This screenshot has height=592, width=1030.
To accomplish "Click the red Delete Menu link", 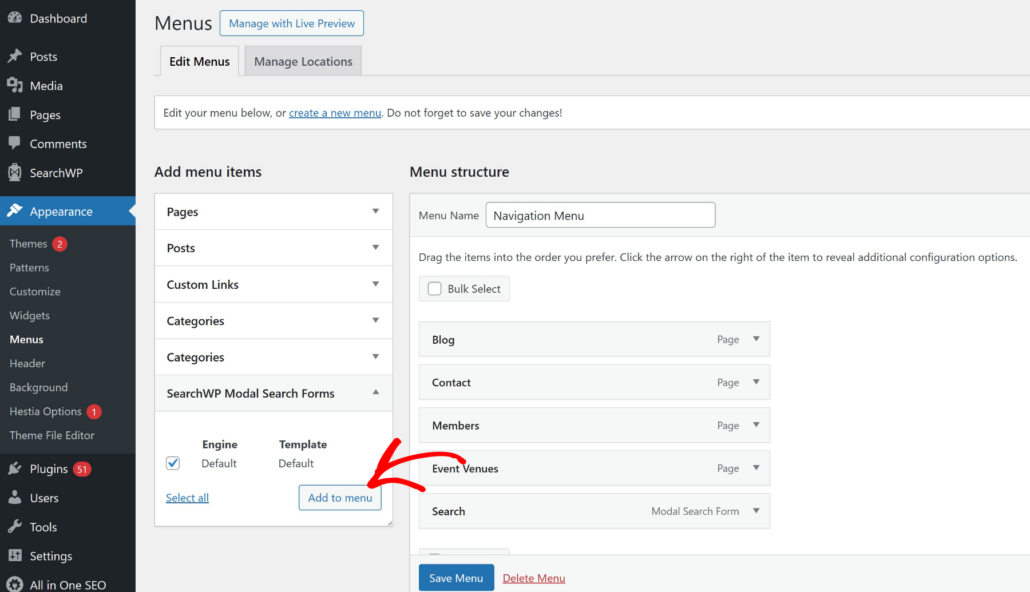I will click(533, 577).
